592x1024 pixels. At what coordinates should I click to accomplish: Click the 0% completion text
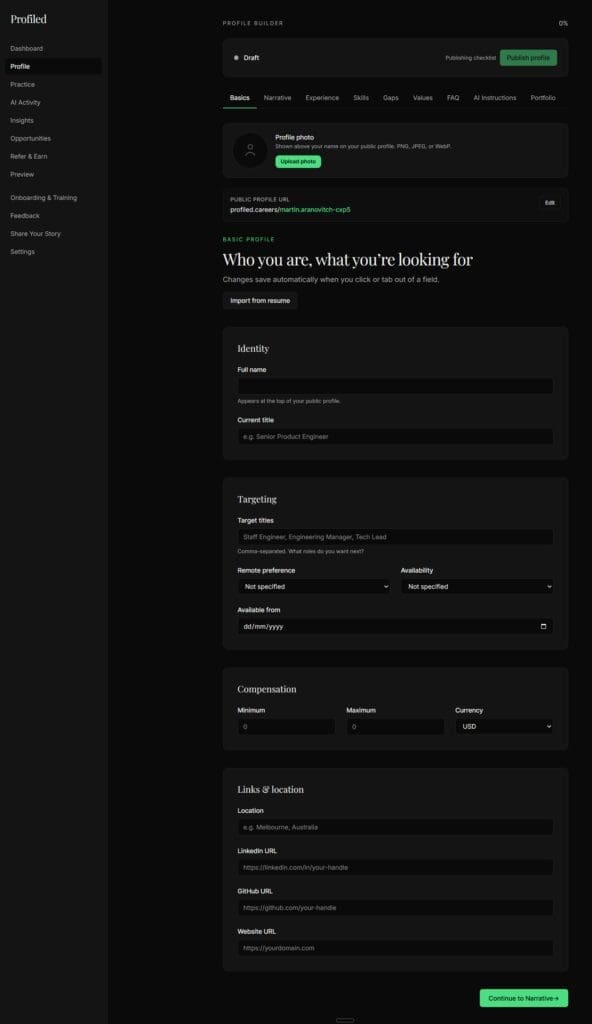[x=563, y=24]
